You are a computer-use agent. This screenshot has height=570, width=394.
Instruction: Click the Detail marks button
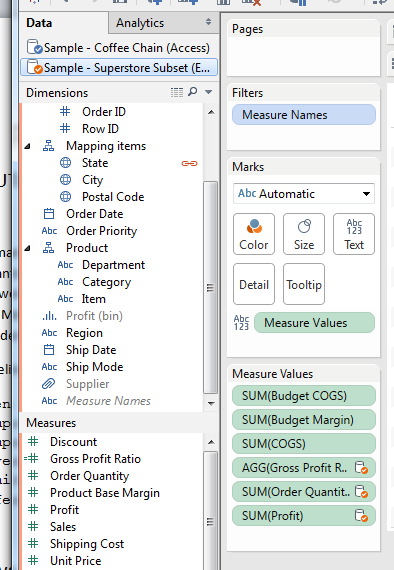click(254, 284)
